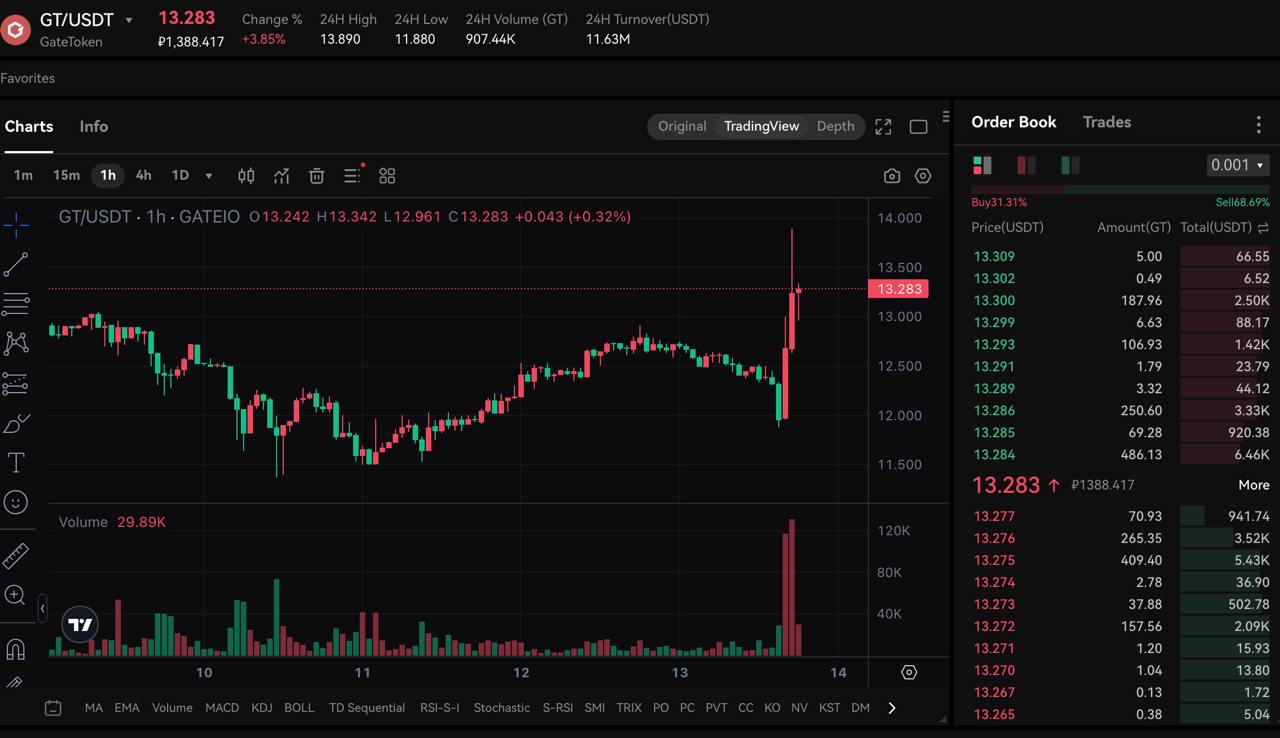Open the indicators icon in toolbar
The image size is (1280, 738).
click(282, 176)
